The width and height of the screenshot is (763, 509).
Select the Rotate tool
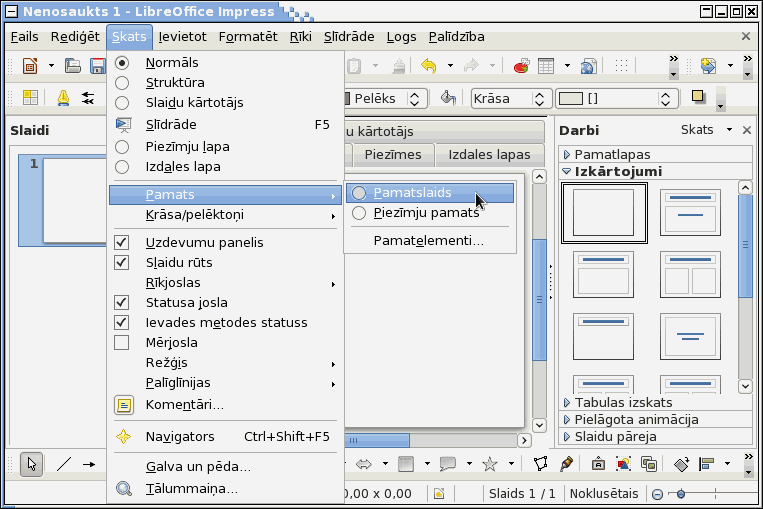(x=681, y=464)
